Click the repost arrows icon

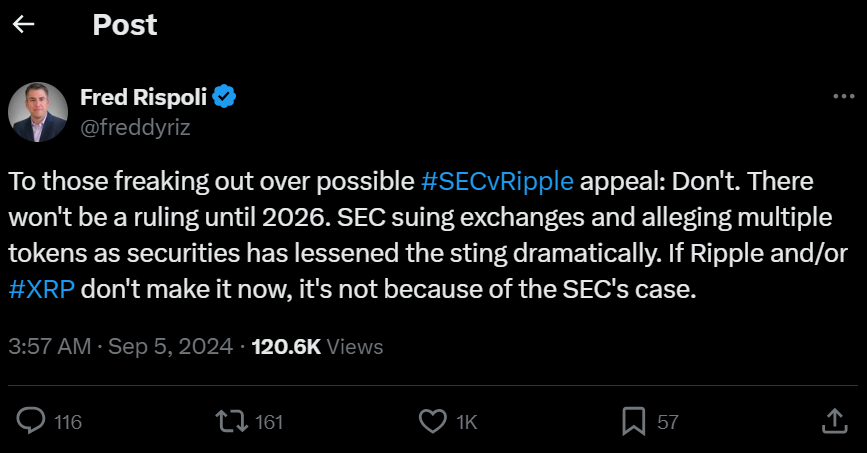click(x=234, y=422)
